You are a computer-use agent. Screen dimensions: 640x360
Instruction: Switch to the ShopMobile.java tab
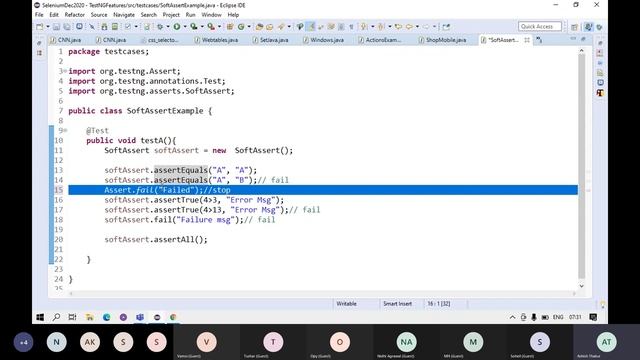click(x=442, y=40)
